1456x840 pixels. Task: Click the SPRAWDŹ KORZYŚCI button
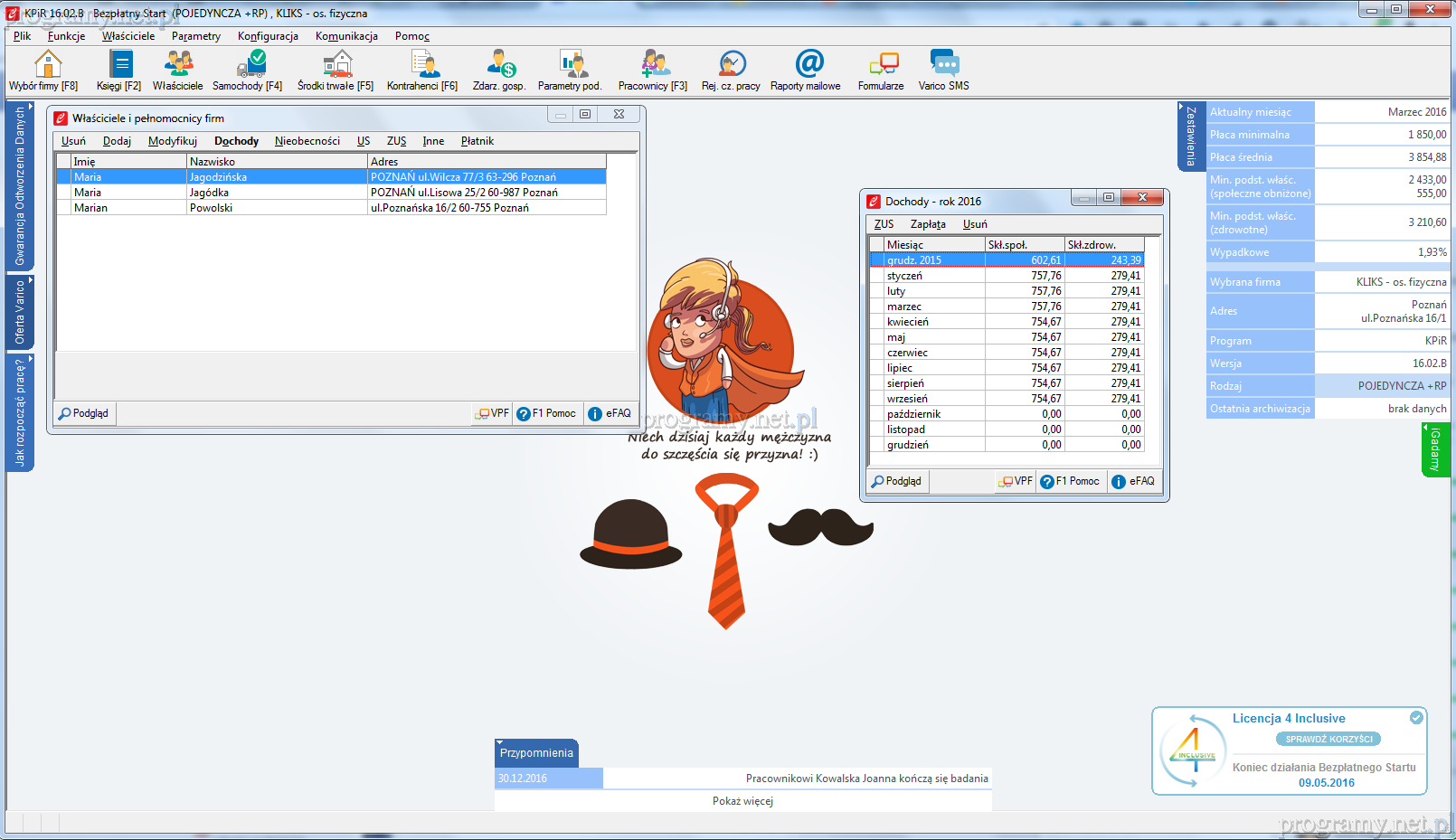(1328, 739)
